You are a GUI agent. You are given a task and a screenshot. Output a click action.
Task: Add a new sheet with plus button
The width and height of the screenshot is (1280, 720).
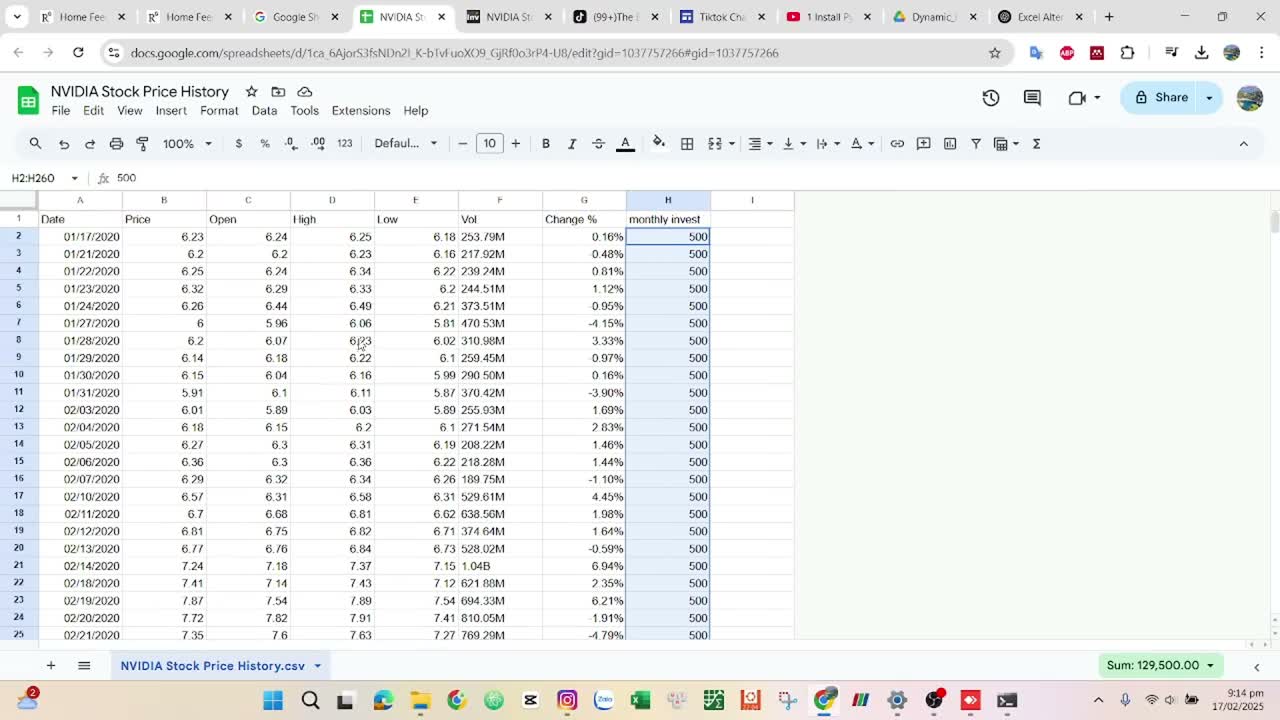click(50, 666)
